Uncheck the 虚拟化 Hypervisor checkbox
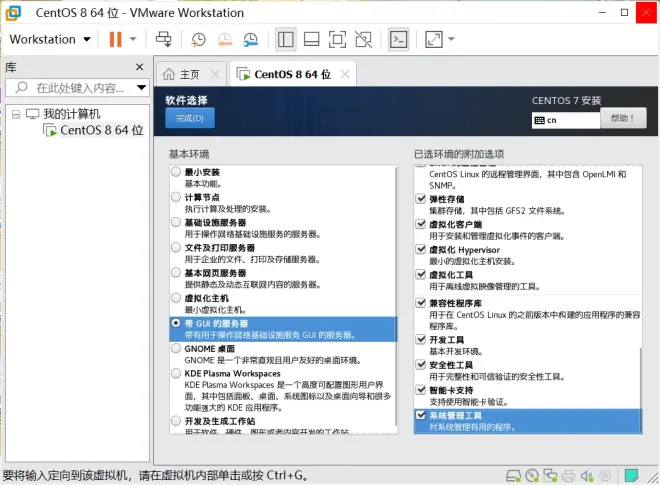The image size is (660, 485). [x=420, y=249]
